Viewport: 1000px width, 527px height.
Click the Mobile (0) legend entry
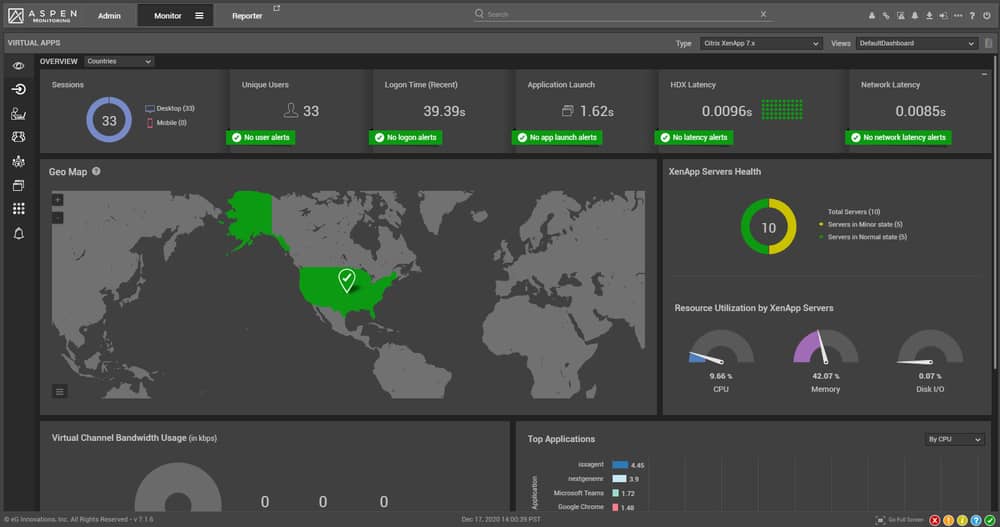pyautogui.click(x=166, y=122)
